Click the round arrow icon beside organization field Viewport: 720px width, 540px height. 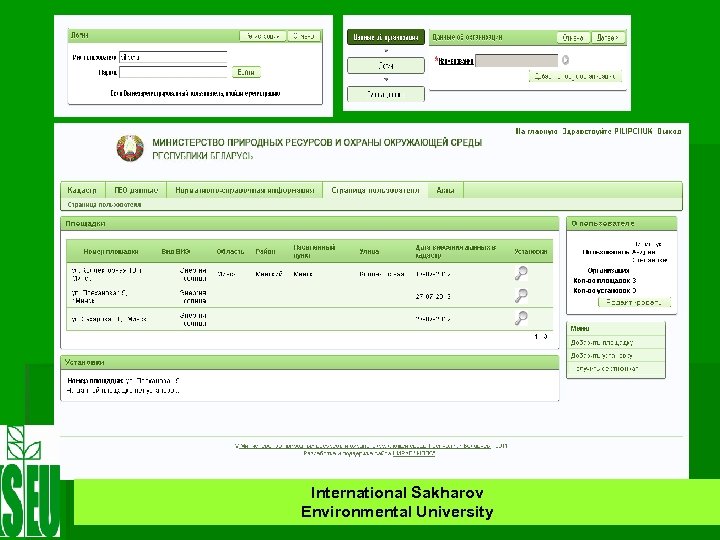[565, 60]
